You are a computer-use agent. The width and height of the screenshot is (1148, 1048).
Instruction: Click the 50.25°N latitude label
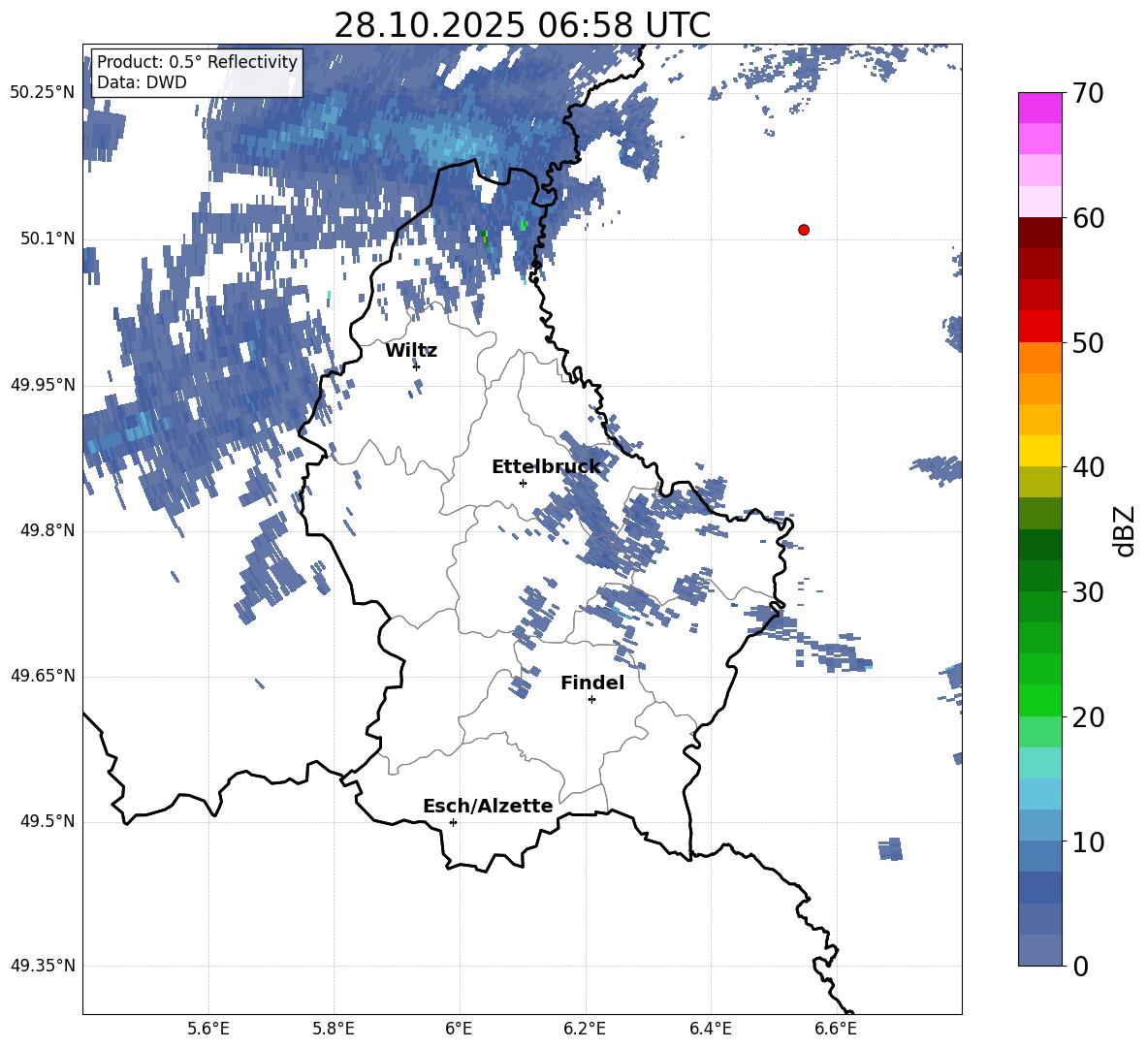(43, 93)
